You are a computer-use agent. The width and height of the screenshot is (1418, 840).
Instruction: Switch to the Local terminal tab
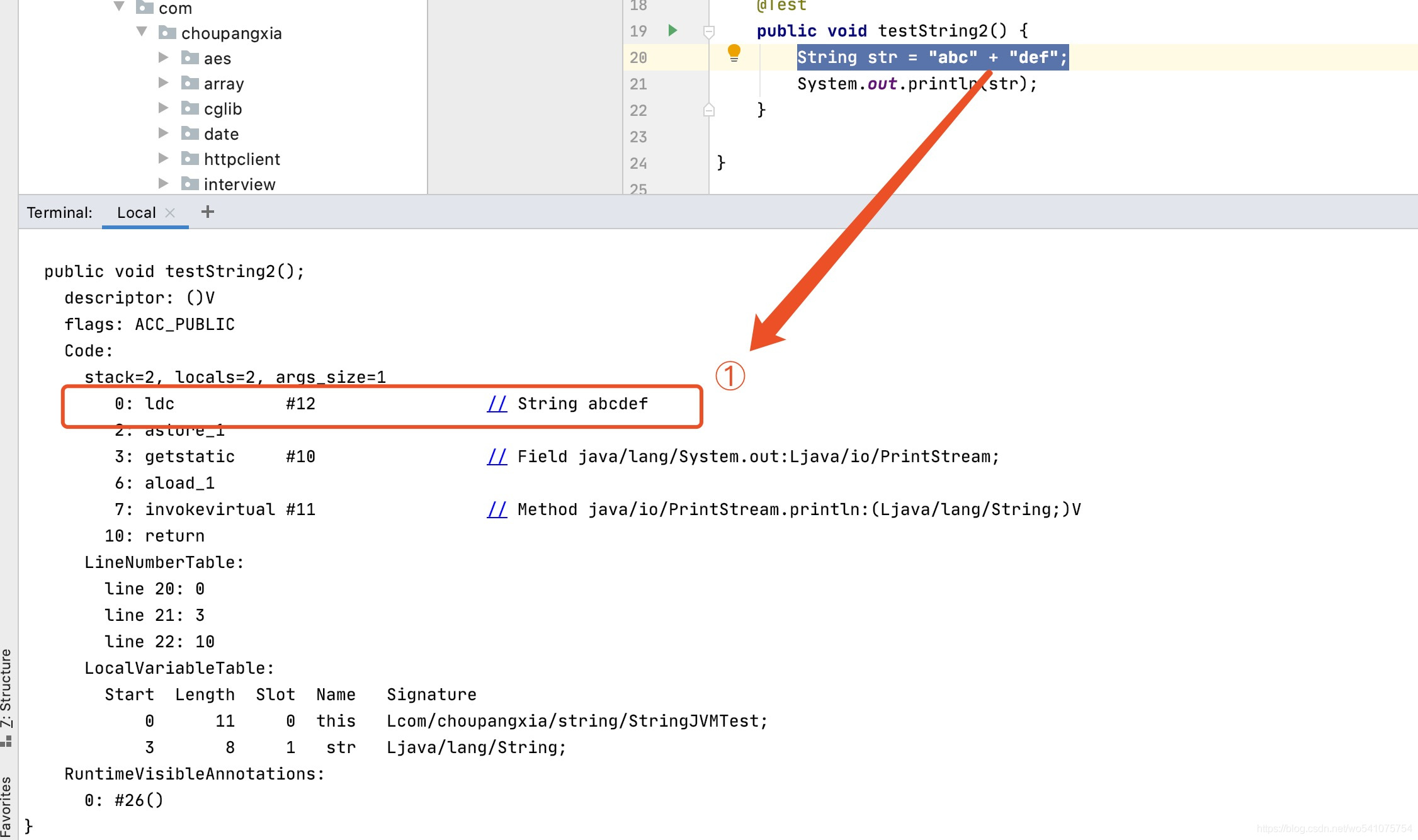tap(135, 212)
